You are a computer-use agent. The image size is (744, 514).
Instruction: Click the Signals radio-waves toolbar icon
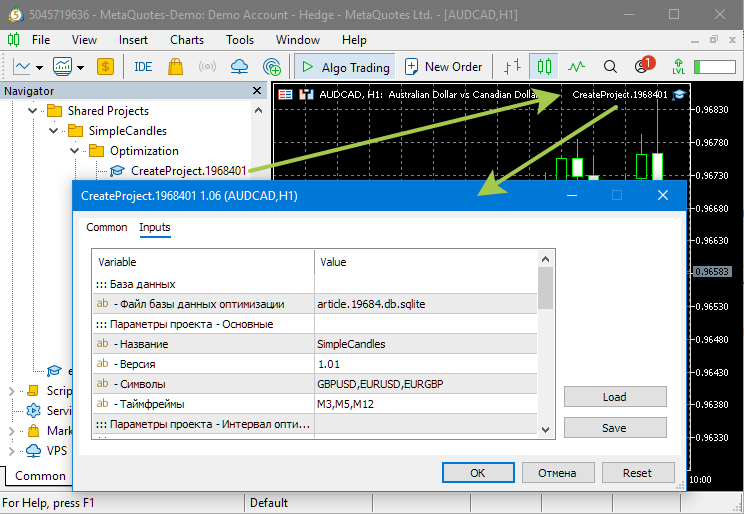tap(207, 67)
